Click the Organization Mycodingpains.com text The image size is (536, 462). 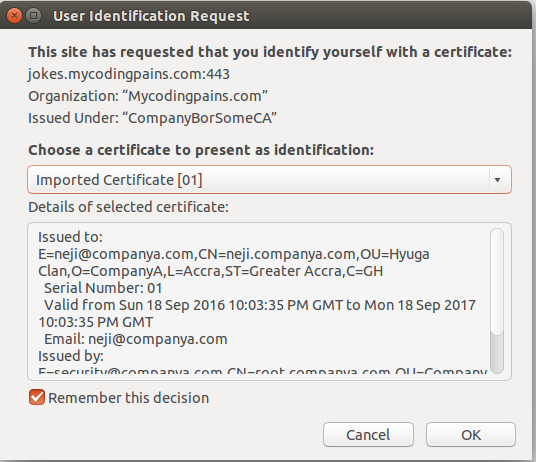coord(148,96)
